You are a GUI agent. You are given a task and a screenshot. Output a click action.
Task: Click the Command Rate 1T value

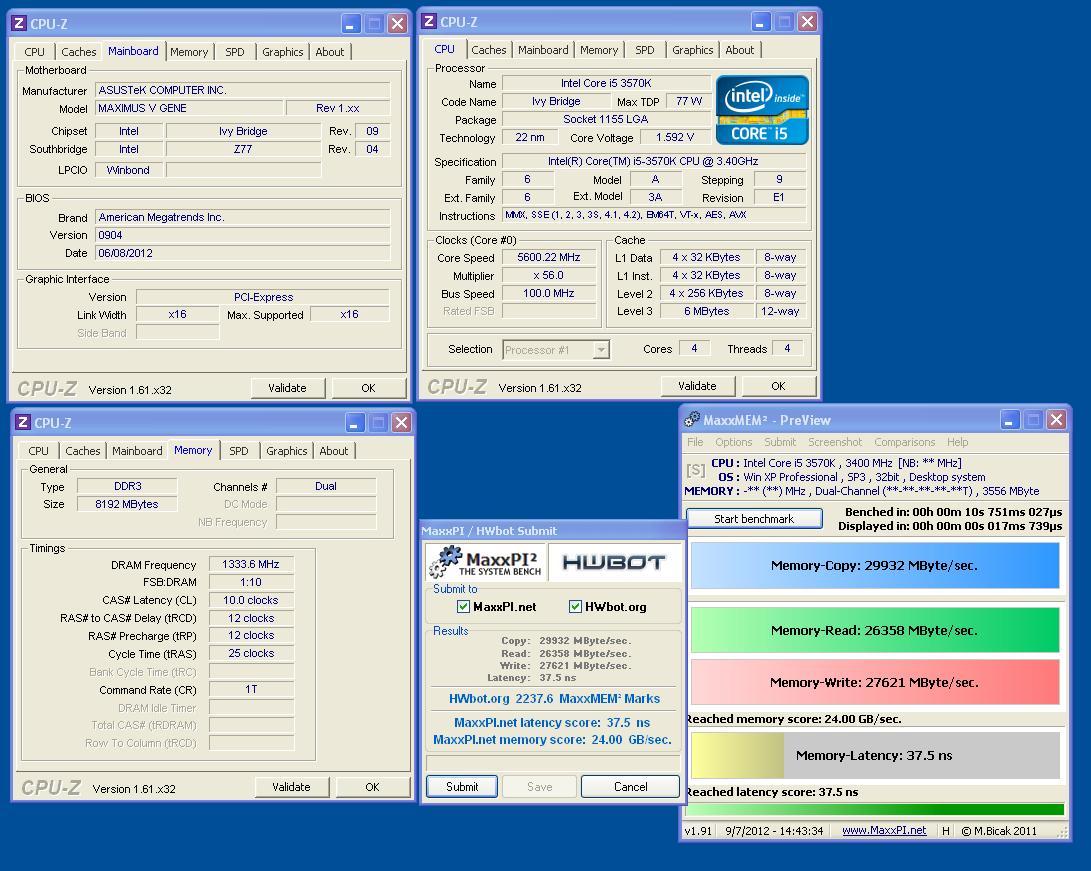tap(250, 689)
